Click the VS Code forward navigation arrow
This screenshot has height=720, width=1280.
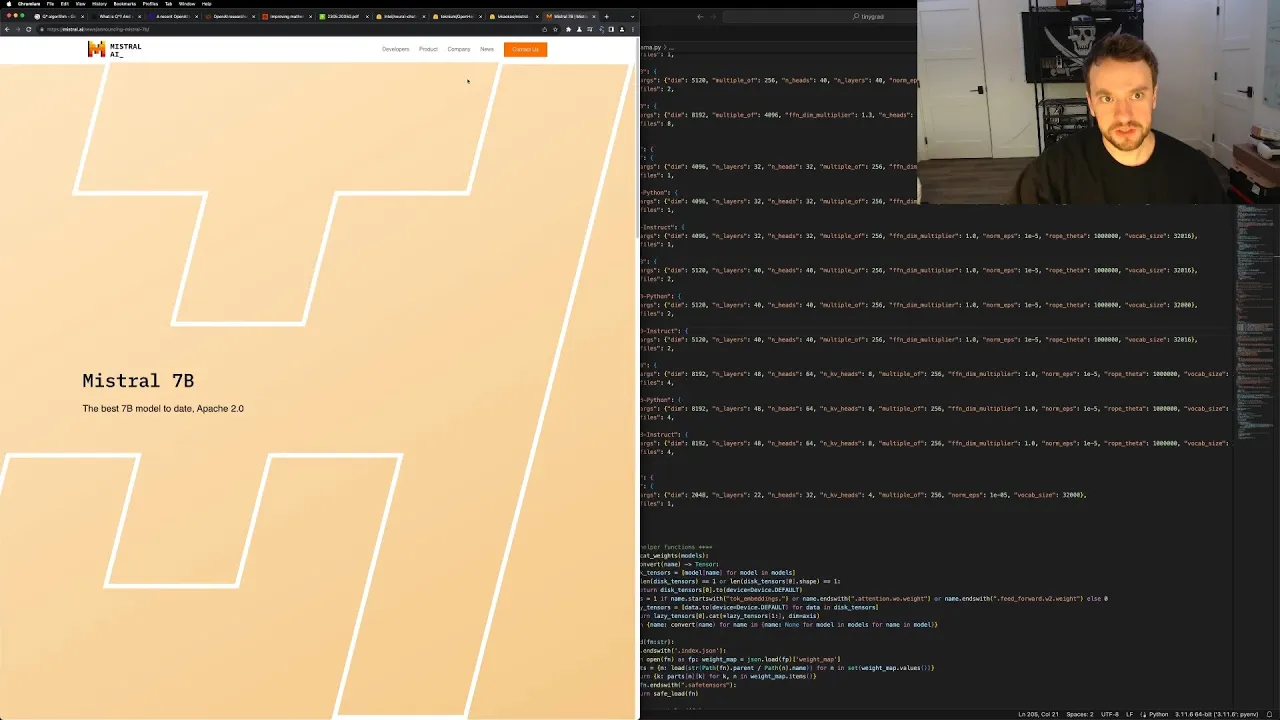pos(712,16)
